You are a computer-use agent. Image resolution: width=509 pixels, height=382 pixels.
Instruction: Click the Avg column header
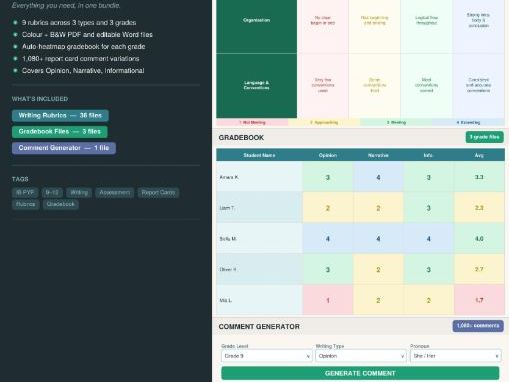point(479,155)
